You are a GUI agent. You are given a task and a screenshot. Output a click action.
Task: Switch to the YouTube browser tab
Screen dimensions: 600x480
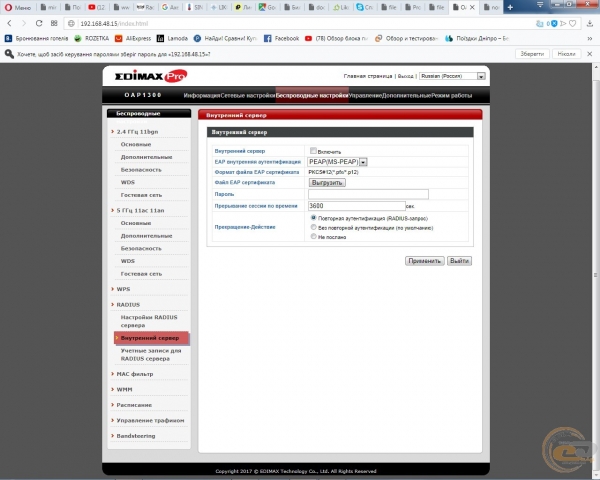point(96,7)
